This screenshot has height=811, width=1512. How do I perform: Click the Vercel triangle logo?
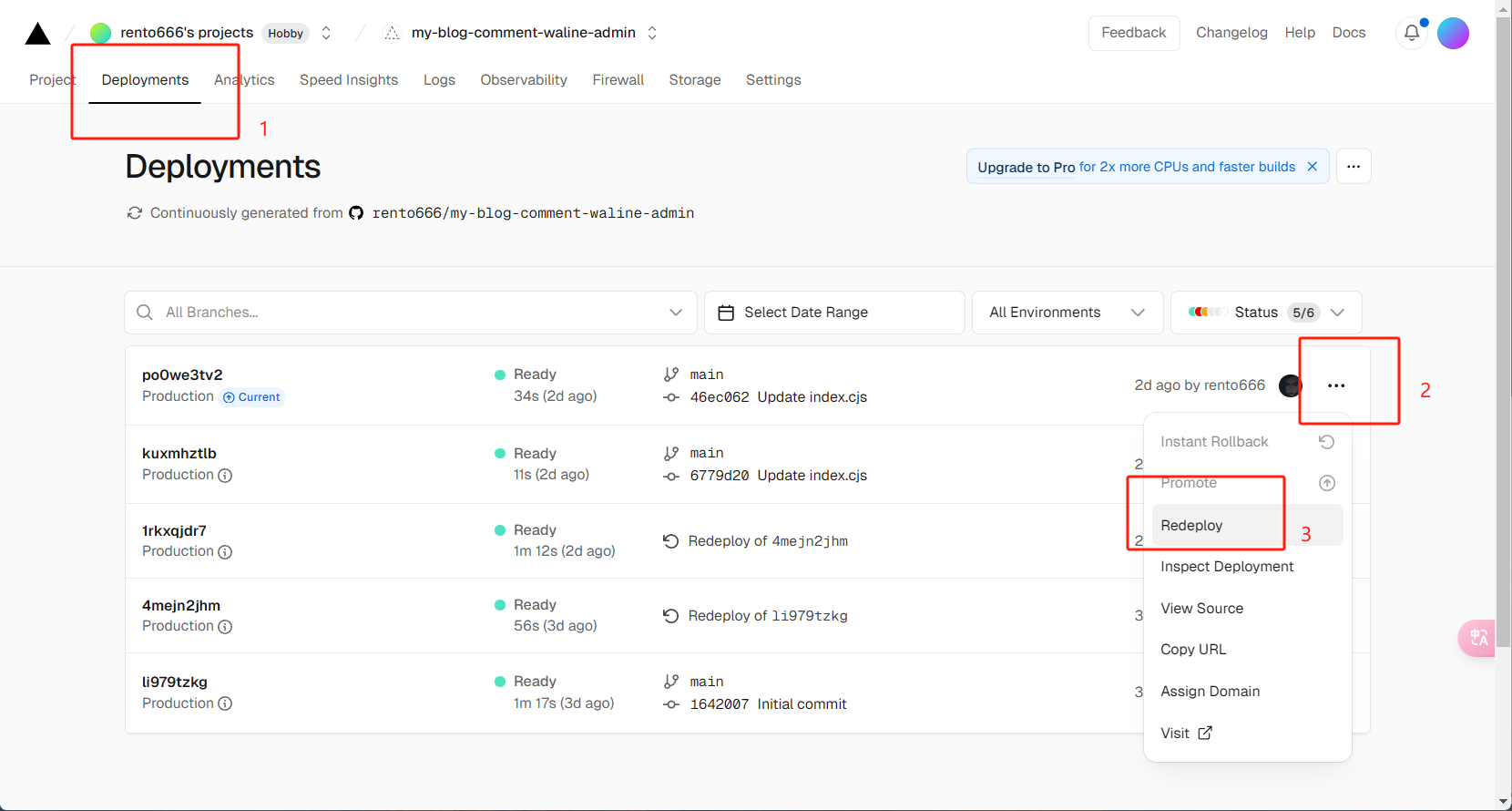click(x=37, y=34)
